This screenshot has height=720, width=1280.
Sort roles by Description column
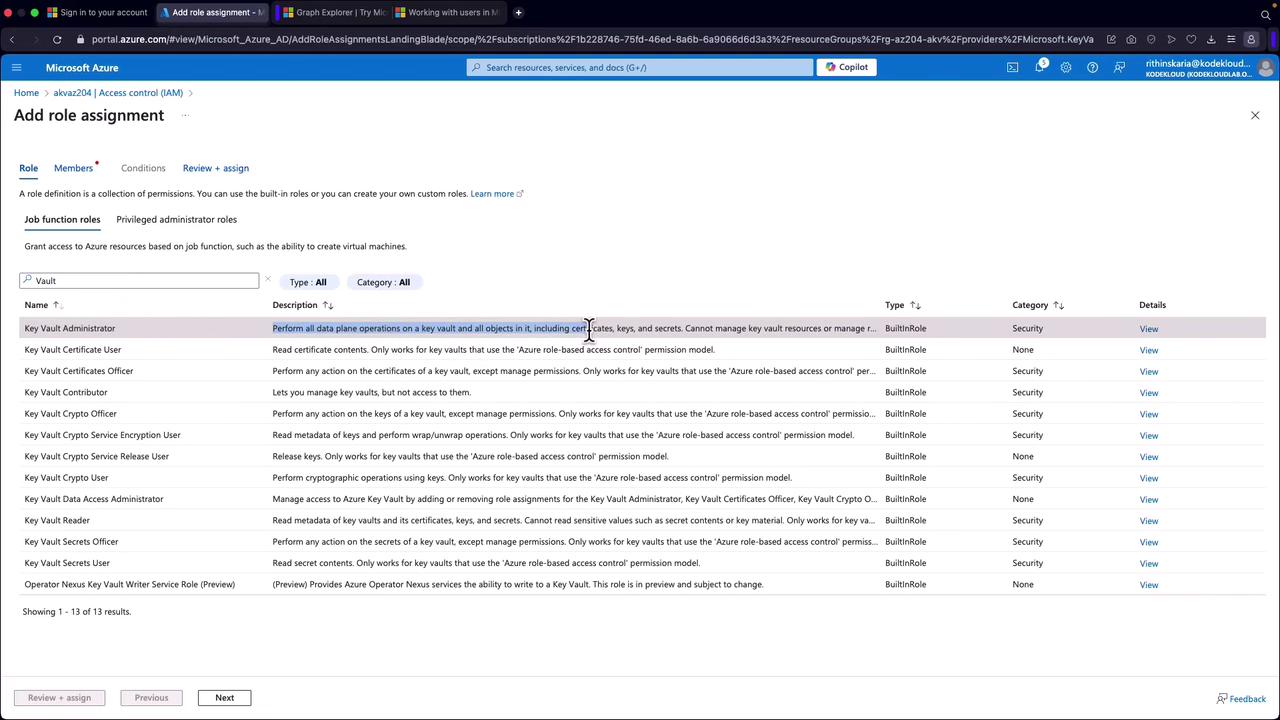click(x=303, y=305)
